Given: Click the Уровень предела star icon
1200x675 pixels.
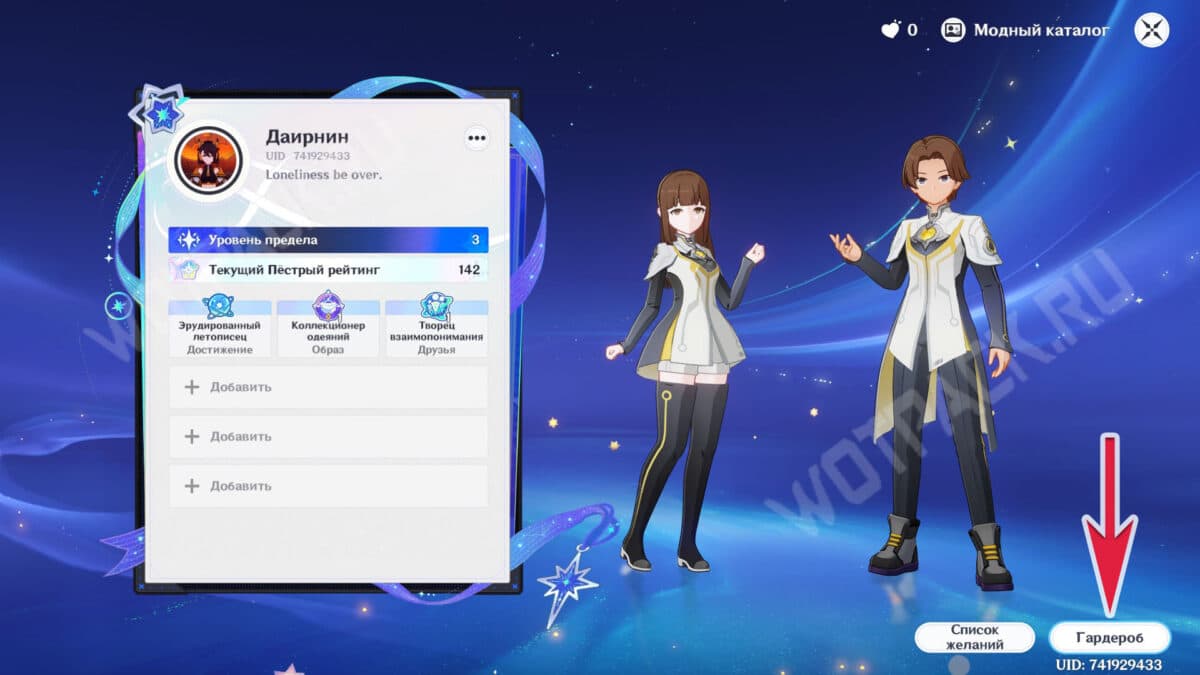Looking at the screenshot, I should (187, 240).
